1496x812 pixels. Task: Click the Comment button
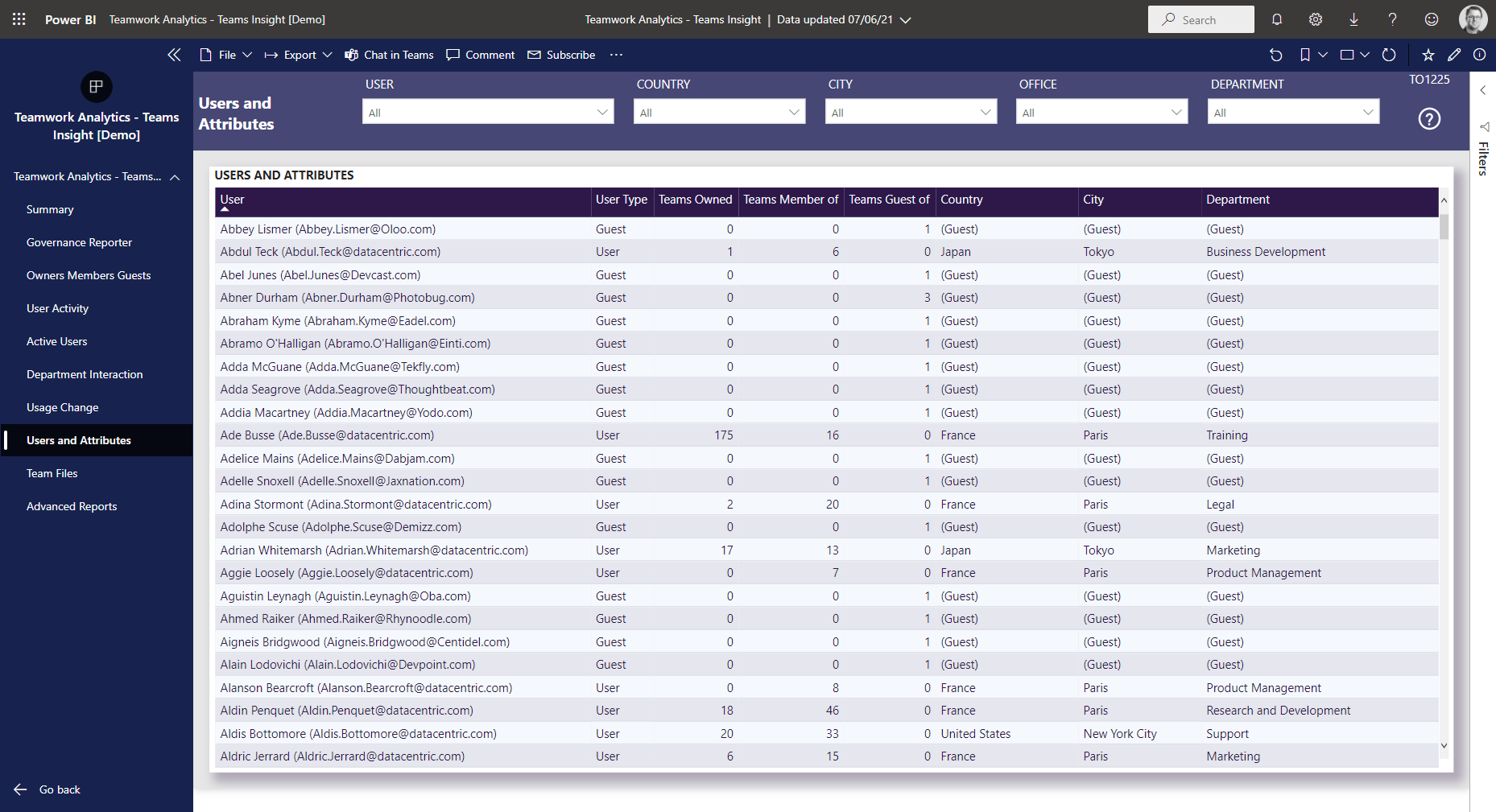tap(481, 55)
